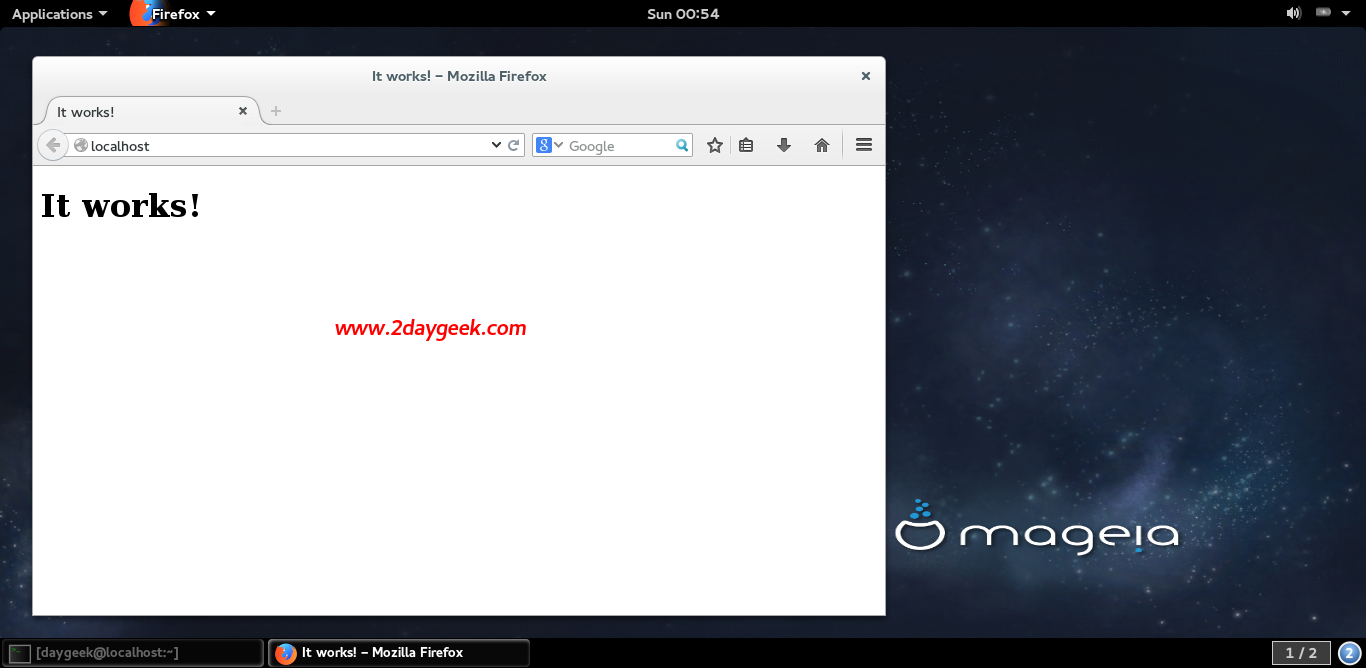Click the notification count bubble on the bottom panel
This screenshot has width=1366, height=668.
pyautogui.click(x=1350, y=653)
